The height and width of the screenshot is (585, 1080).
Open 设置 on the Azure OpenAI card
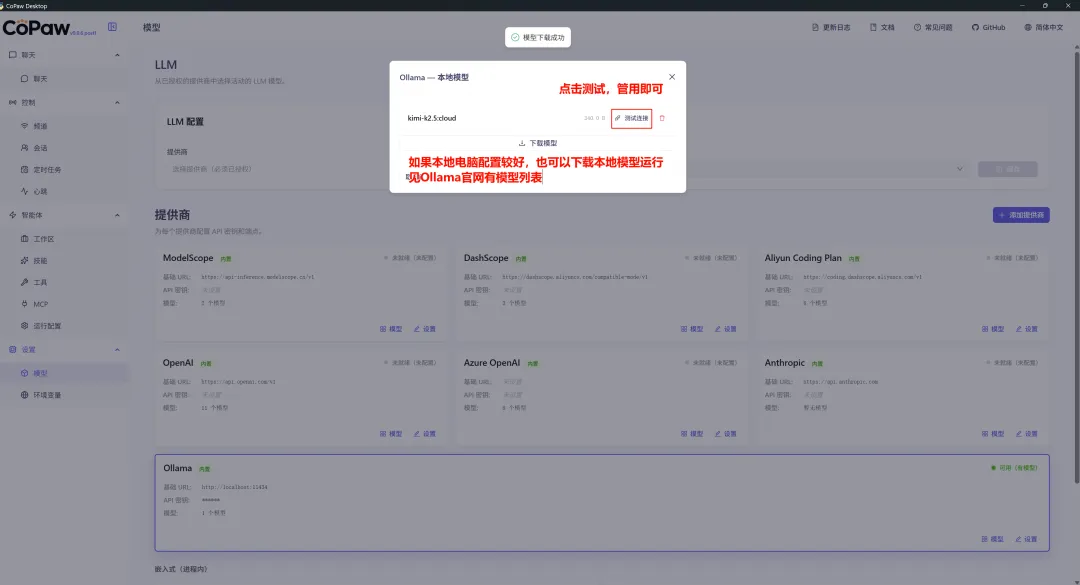(726, 434)
